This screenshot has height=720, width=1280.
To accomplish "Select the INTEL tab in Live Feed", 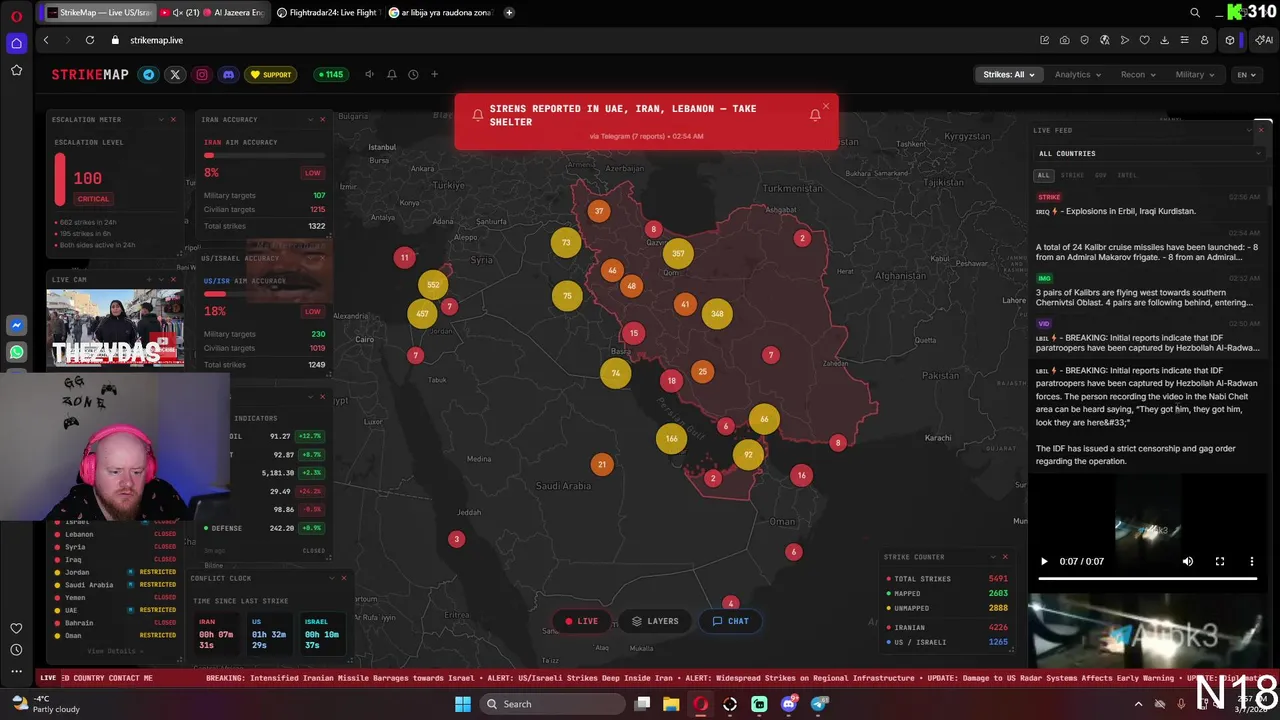I will 1127,175.
